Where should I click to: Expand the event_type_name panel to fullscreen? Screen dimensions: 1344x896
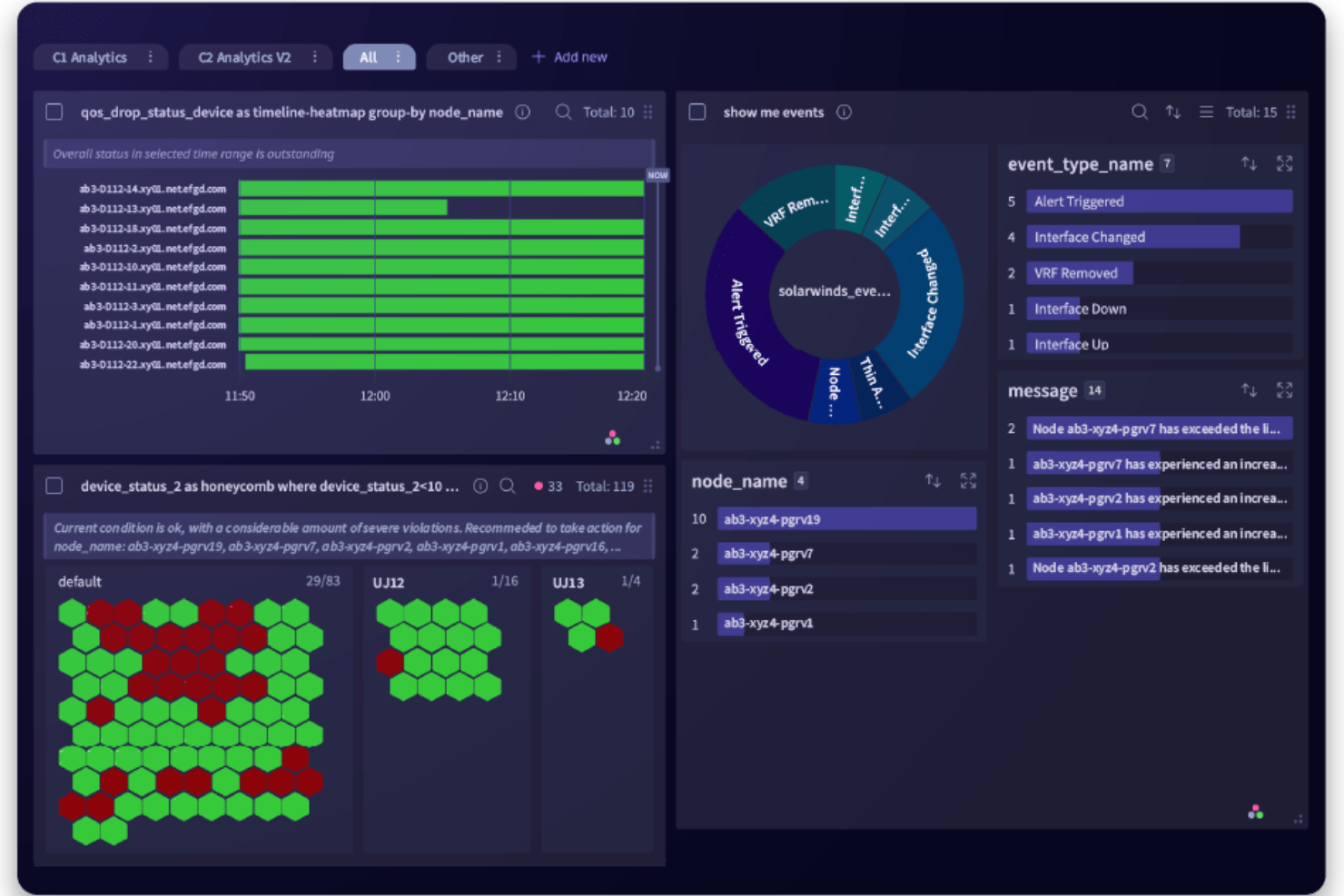[1284, 163]
